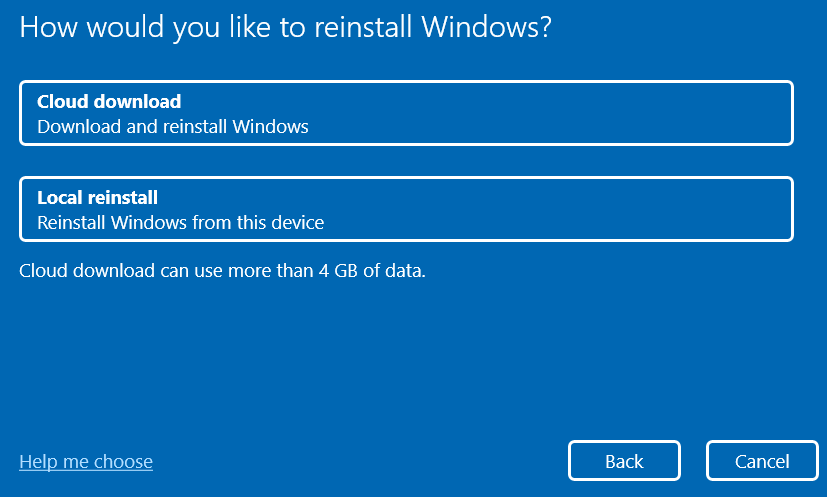Image resolution: width=827 pixels, height=497 pixels.
Task: Open the Help me choose link
Action: point(86,462)
